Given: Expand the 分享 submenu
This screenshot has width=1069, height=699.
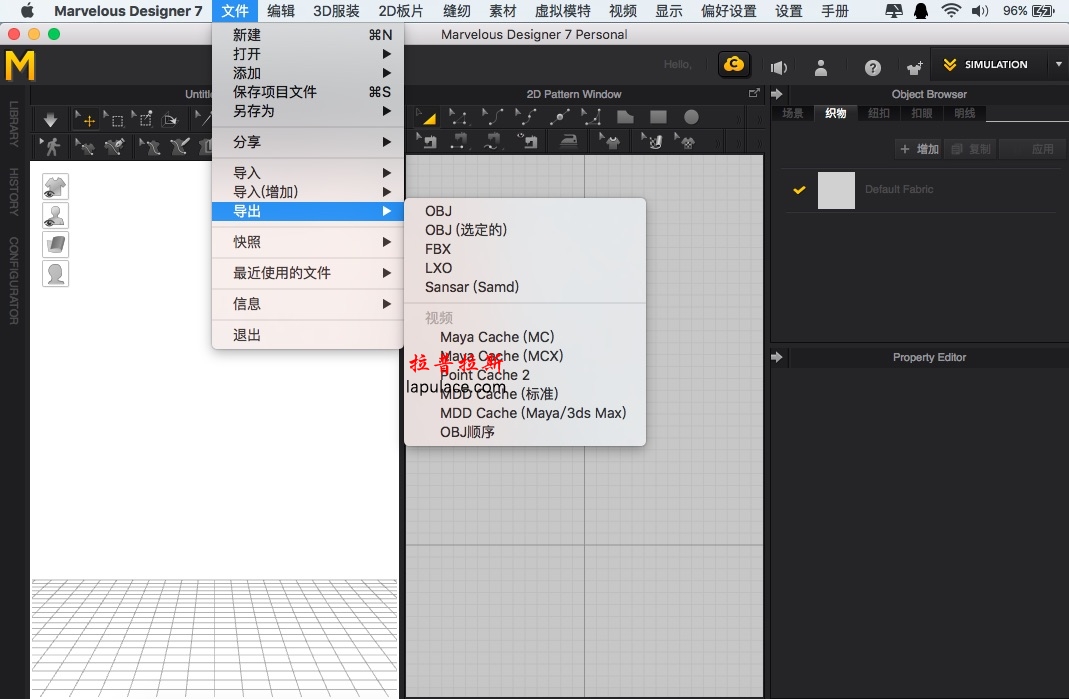Looking at the screenshot, I should [308, 142].
